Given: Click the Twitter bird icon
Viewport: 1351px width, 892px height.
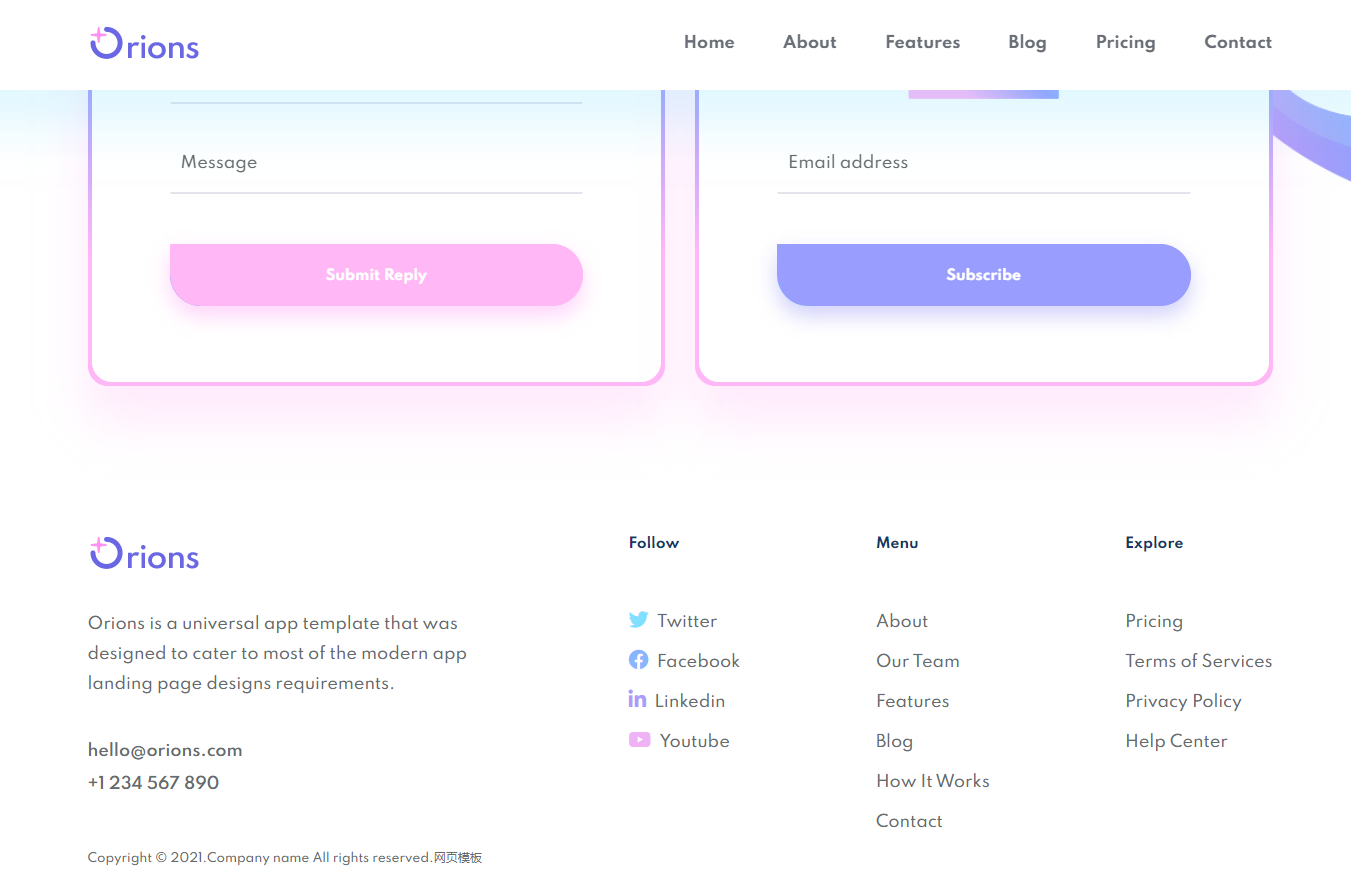Looking at the screenshot, I should click(x=638, y=620).
